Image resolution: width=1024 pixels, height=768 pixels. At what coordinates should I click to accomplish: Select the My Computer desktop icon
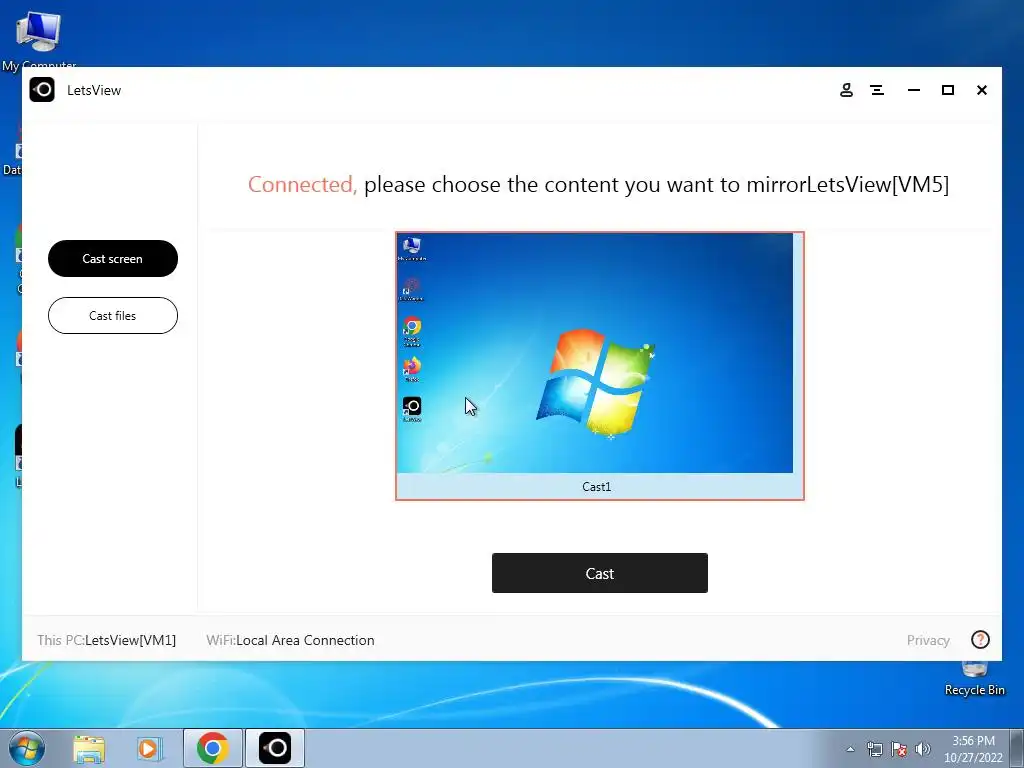(39, 39)
